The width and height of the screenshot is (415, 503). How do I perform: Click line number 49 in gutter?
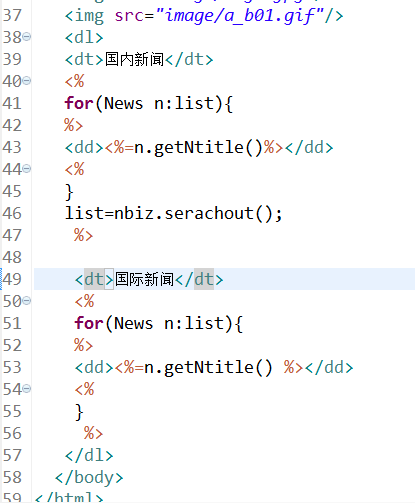(x=12, y=279)
